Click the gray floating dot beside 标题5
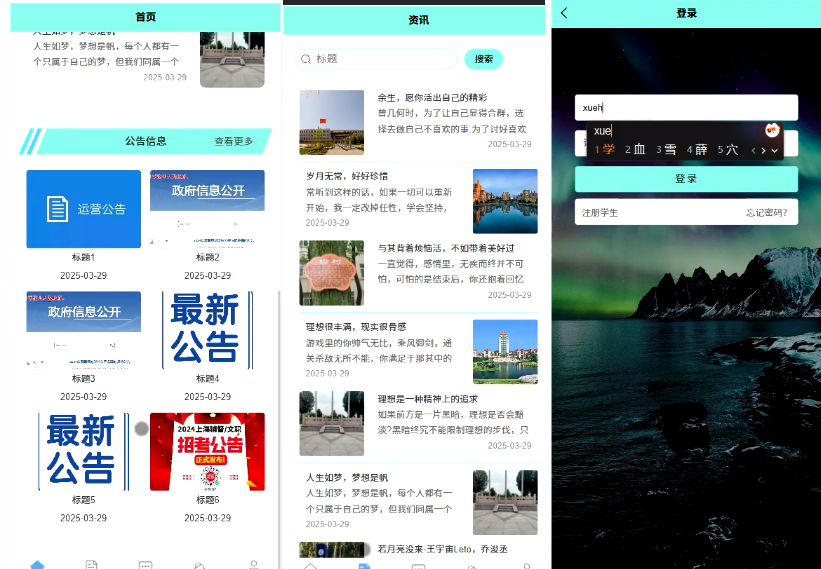Viewport: 821px width, 569px height. [141, 429]
